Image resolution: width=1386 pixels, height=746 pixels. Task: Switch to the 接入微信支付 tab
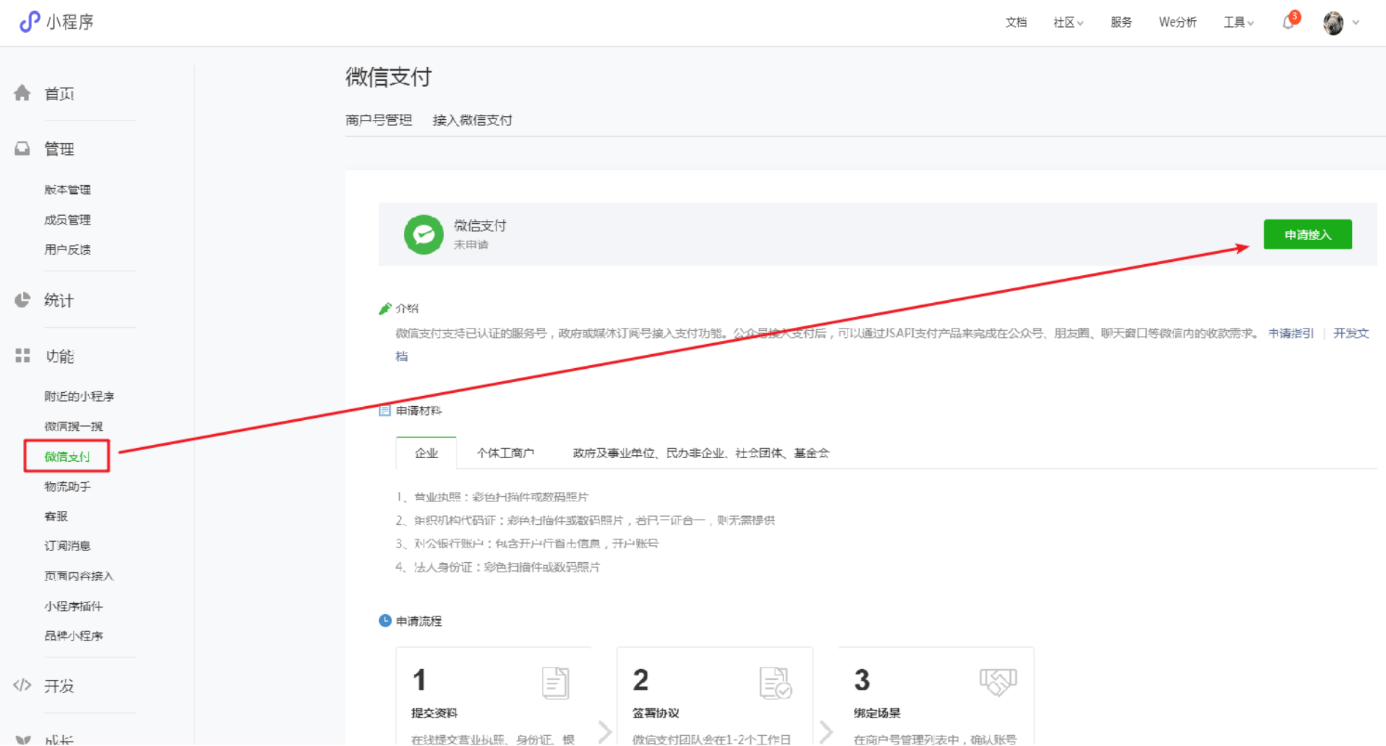pyautogui.click(x=472, y=120)
